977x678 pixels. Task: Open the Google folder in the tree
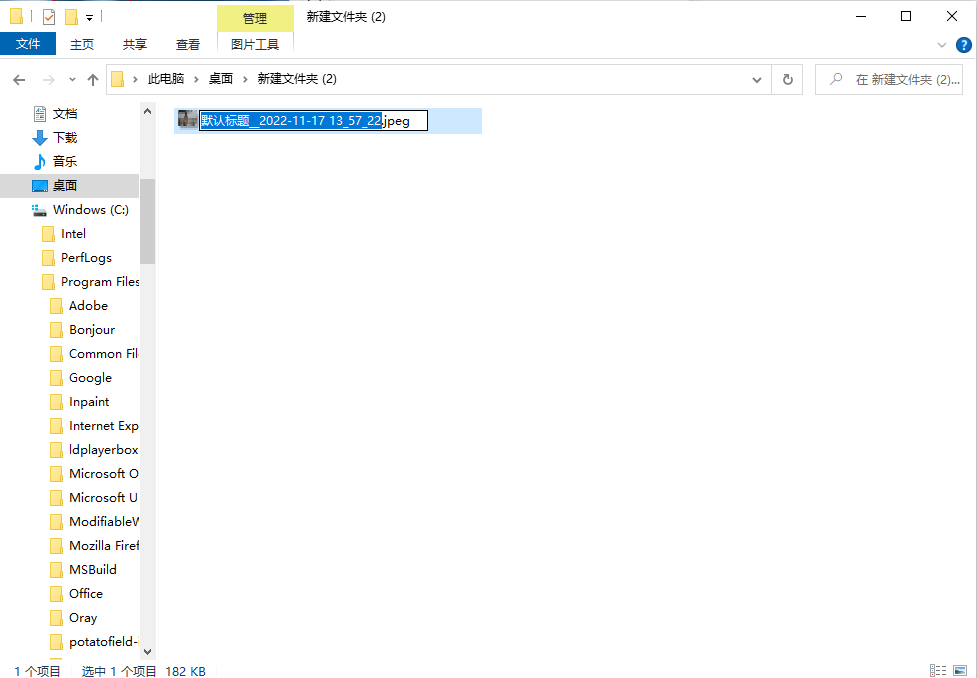click(x=90, y=378)
